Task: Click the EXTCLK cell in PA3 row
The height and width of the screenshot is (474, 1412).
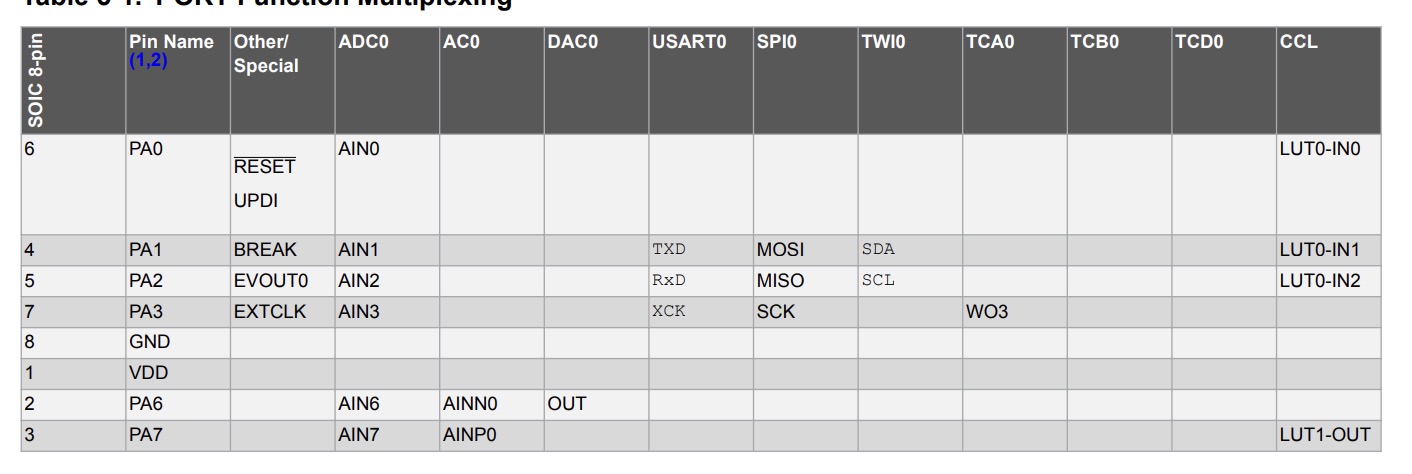Action: 270,311
